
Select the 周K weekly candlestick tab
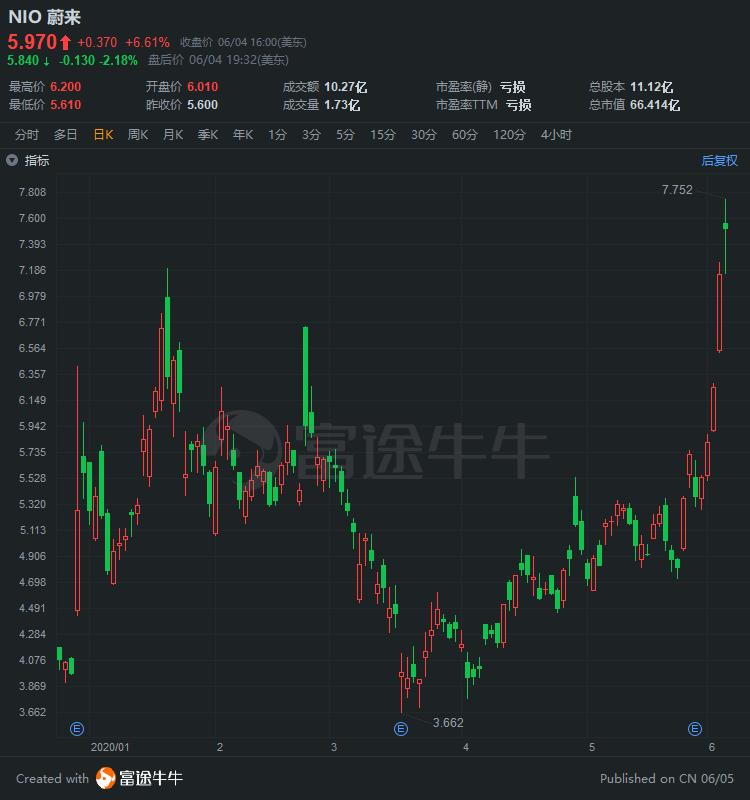(x=138, y=135)
